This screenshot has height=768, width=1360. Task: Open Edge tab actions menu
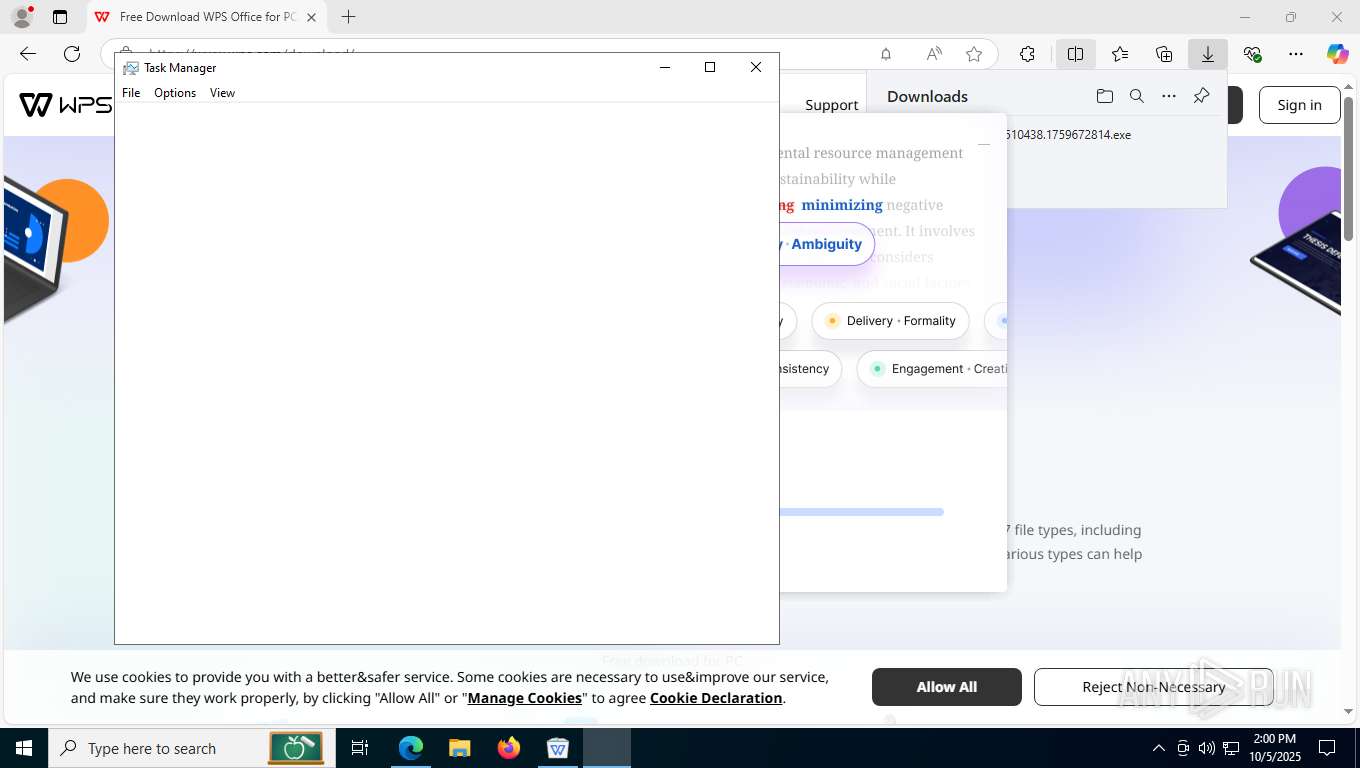(60, 17)
